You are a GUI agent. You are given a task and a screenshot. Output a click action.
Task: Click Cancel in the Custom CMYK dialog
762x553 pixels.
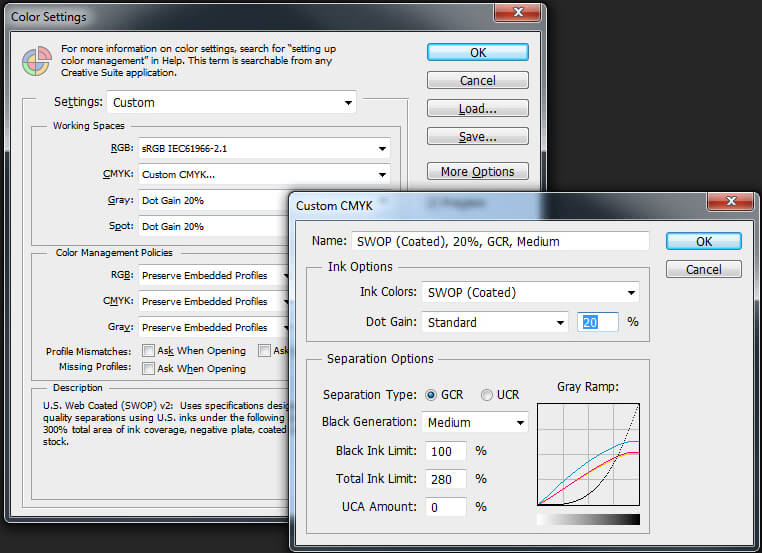tap(703, 269)
